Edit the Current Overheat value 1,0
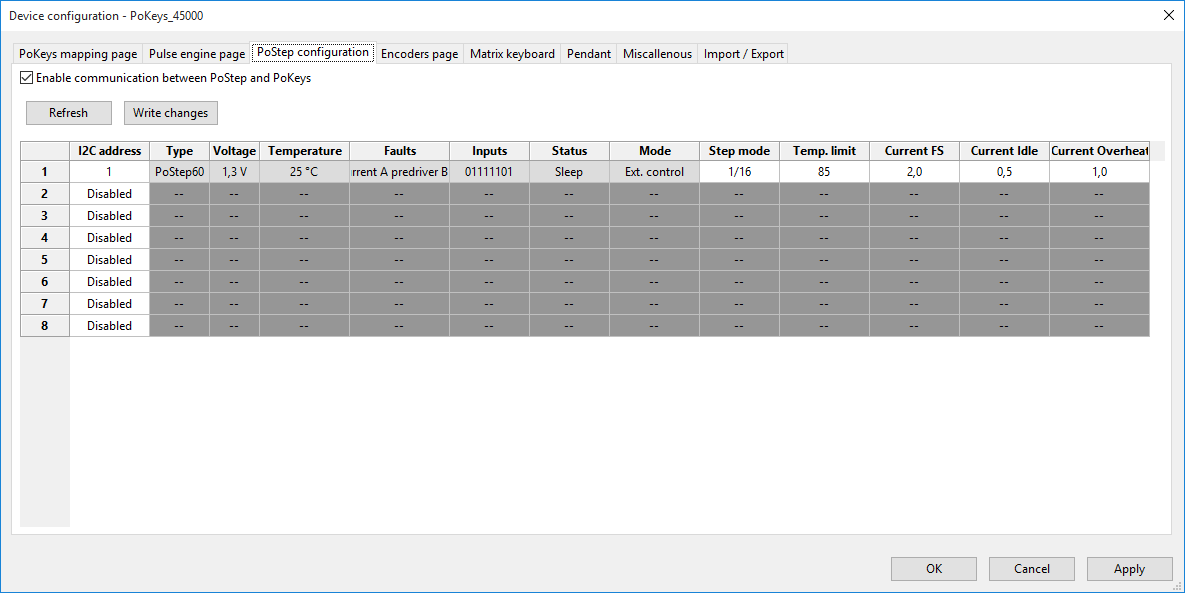 (1100, 172)
